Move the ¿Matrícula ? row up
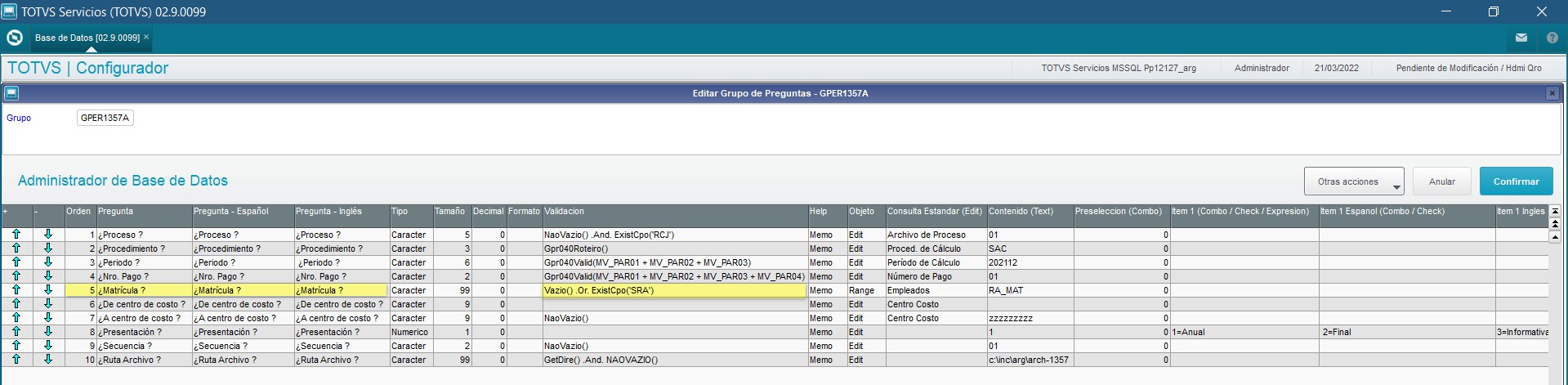The image size is (1568, 385). [x=16, y=290]
